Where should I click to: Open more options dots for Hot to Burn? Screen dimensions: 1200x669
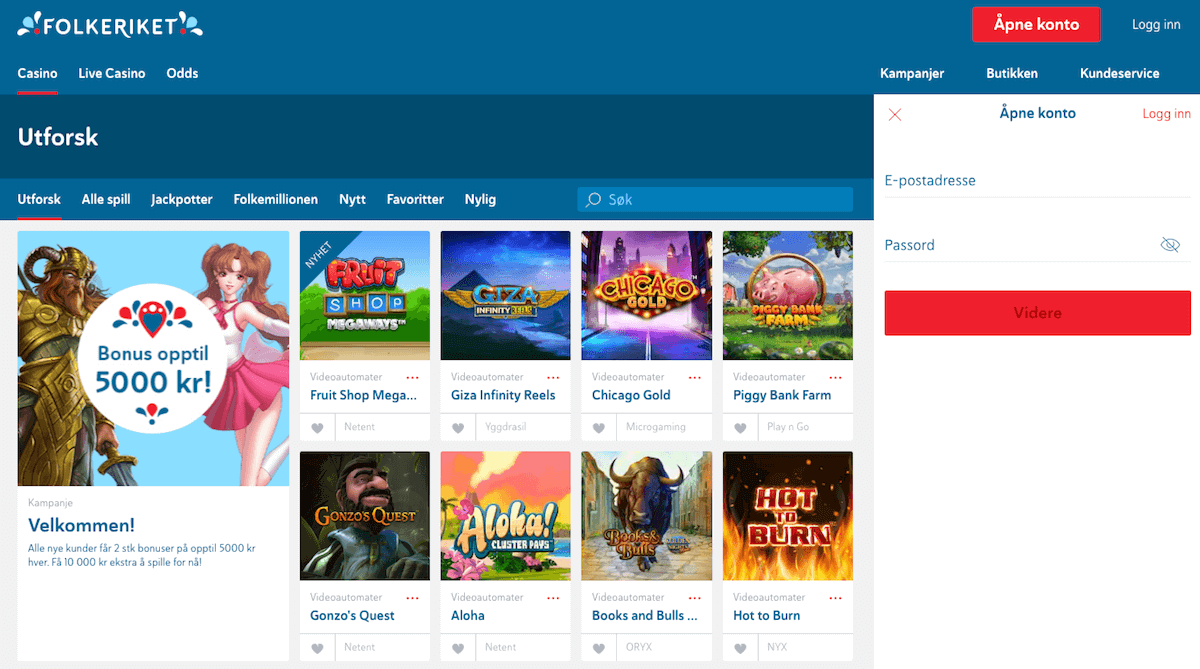tap(836, 598)
